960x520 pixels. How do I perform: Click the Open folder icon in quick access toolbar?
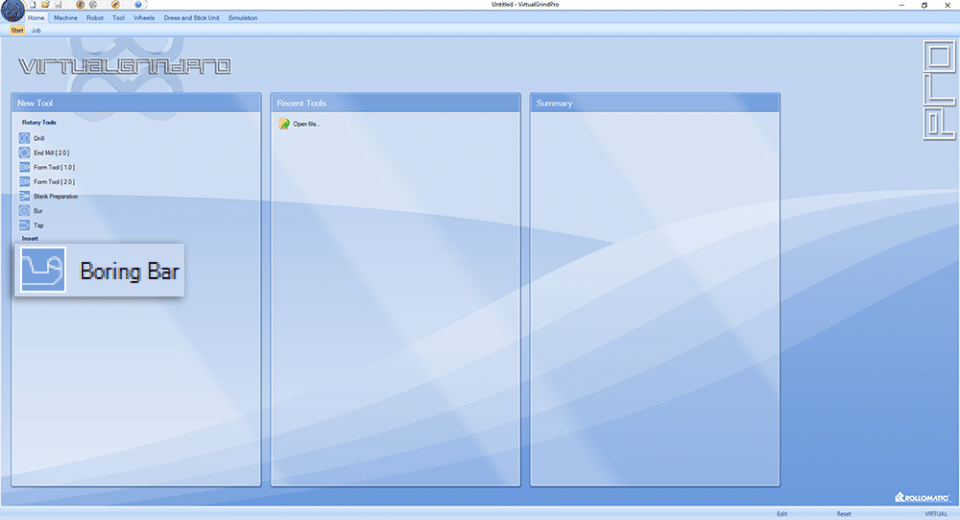[45, 4]
